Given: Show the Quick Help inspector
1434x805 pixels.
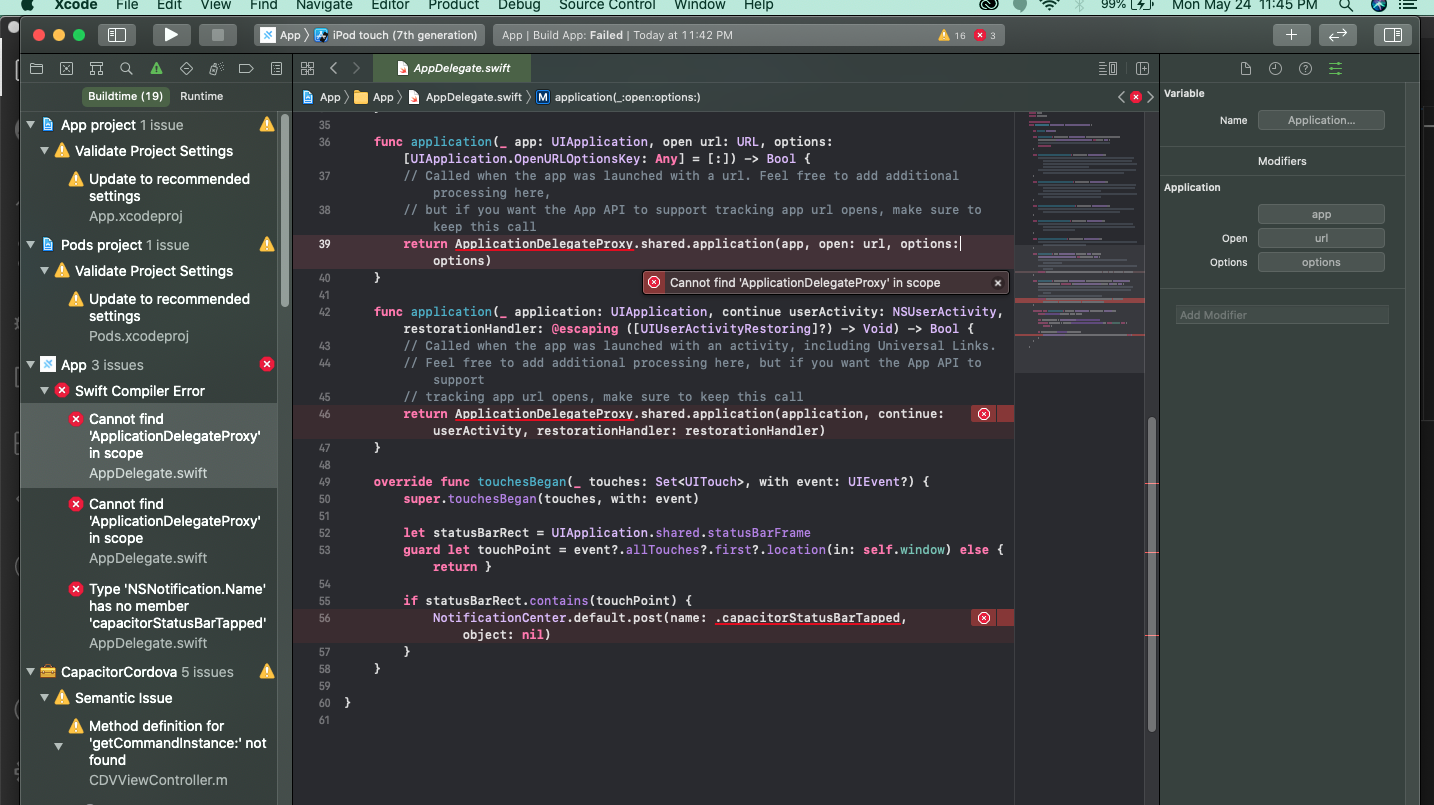Looking at the screenshot, I should tap(1305, 68).
